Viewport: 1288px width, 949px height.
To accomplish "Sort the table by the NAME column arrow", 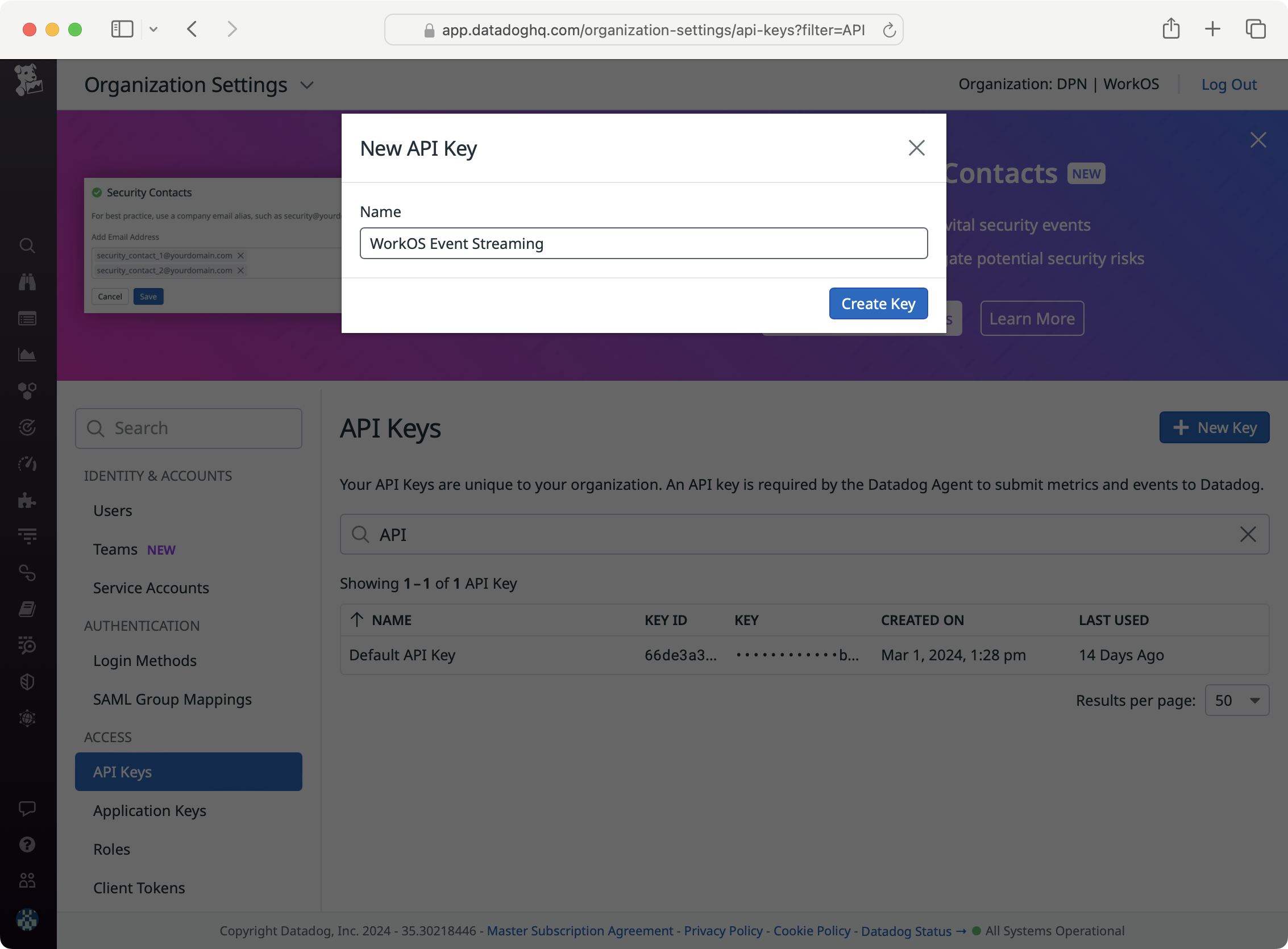I will (x=358, y=620).
